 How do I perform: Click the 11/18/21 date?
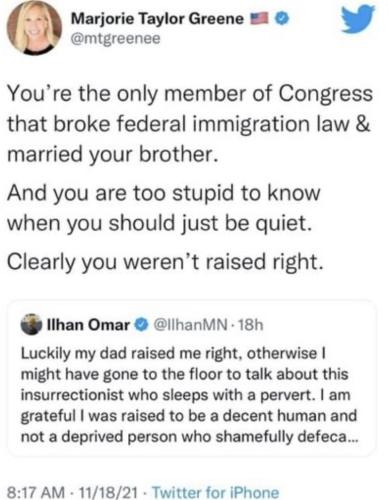(106, 492)
